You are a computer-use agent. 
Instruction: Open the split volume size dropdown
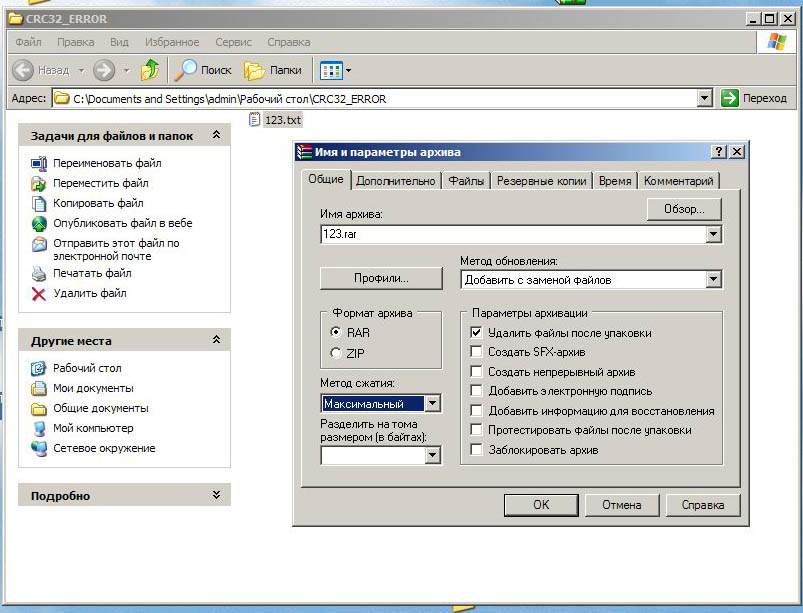pyautogui.click(x=433, y=455)
